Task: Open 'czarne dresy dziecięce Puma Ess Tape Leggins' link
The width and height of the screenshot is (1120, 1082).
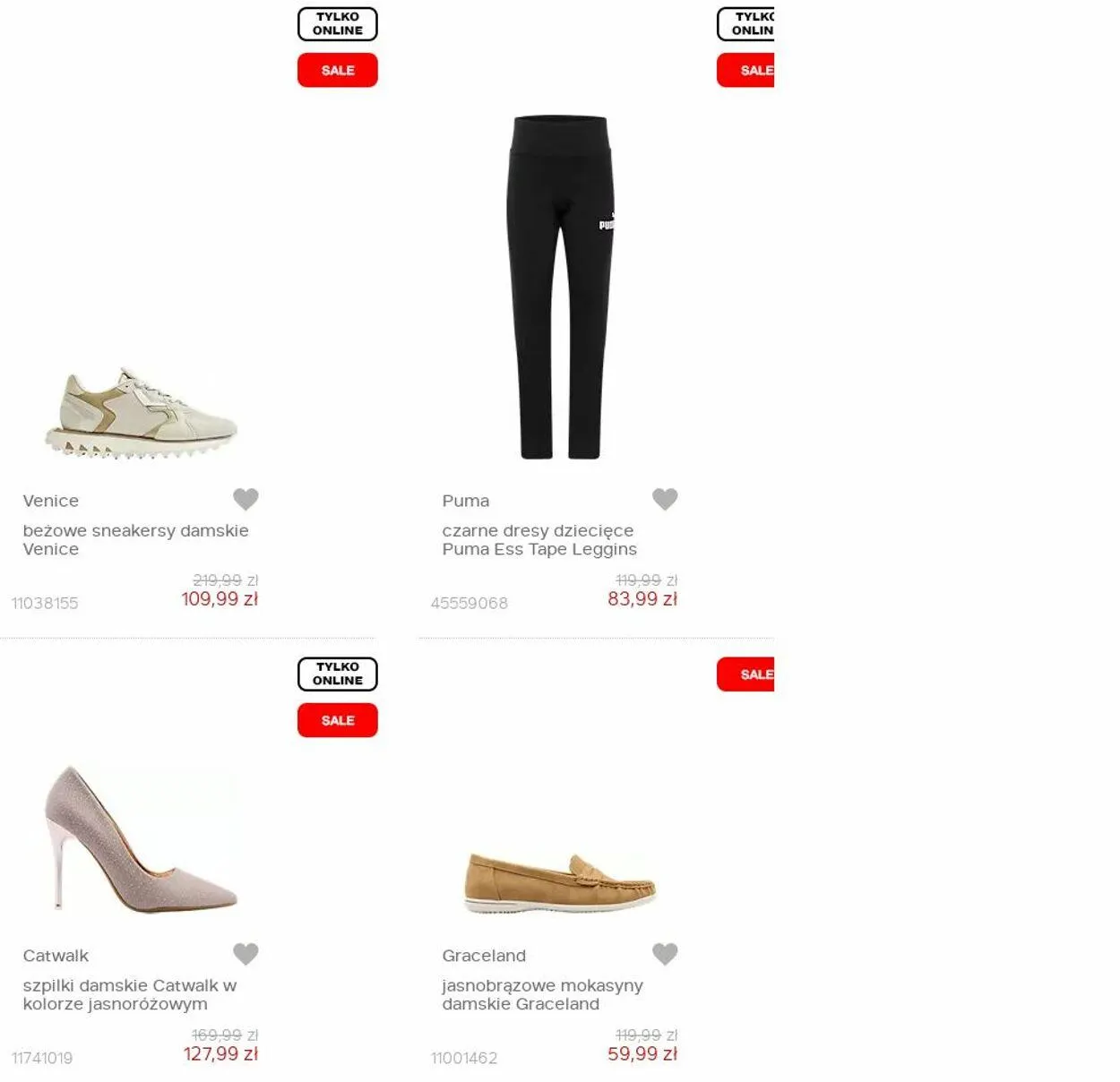Action: (539, 540)
